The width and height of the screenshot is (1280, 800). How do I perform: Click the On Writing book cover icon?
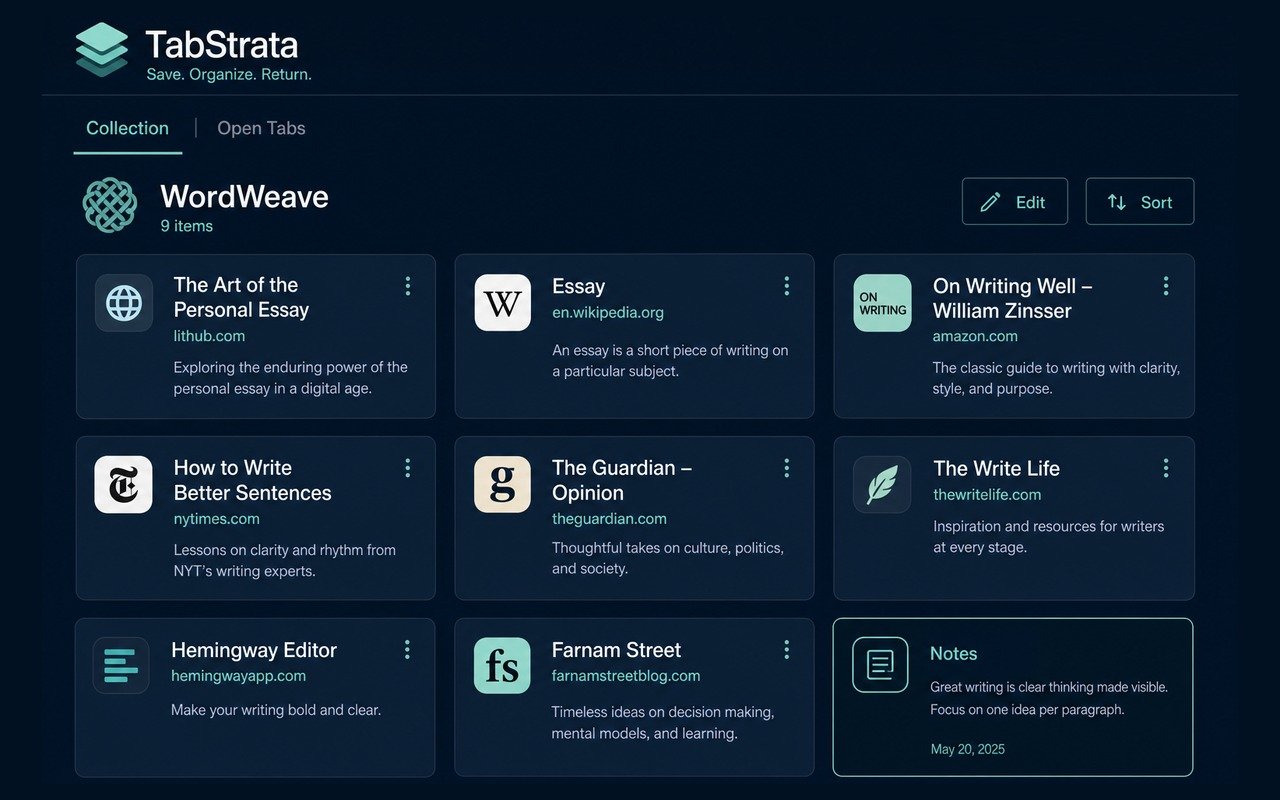coord(882,303)
